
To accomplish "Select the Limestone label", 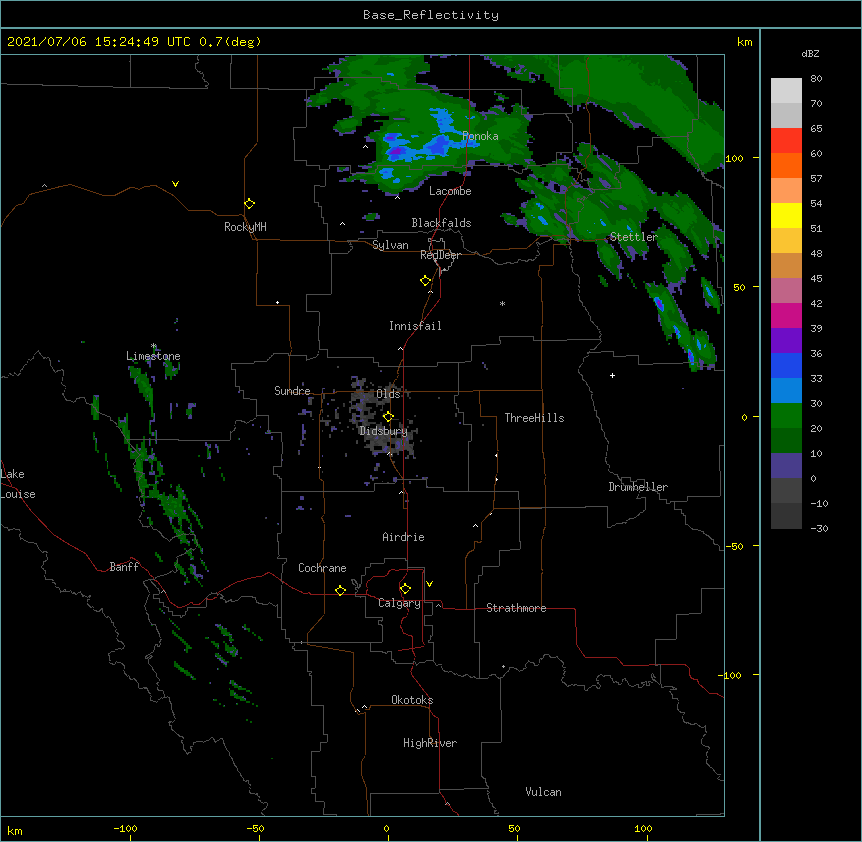I will pyautogui.click(x=153, y=356).
